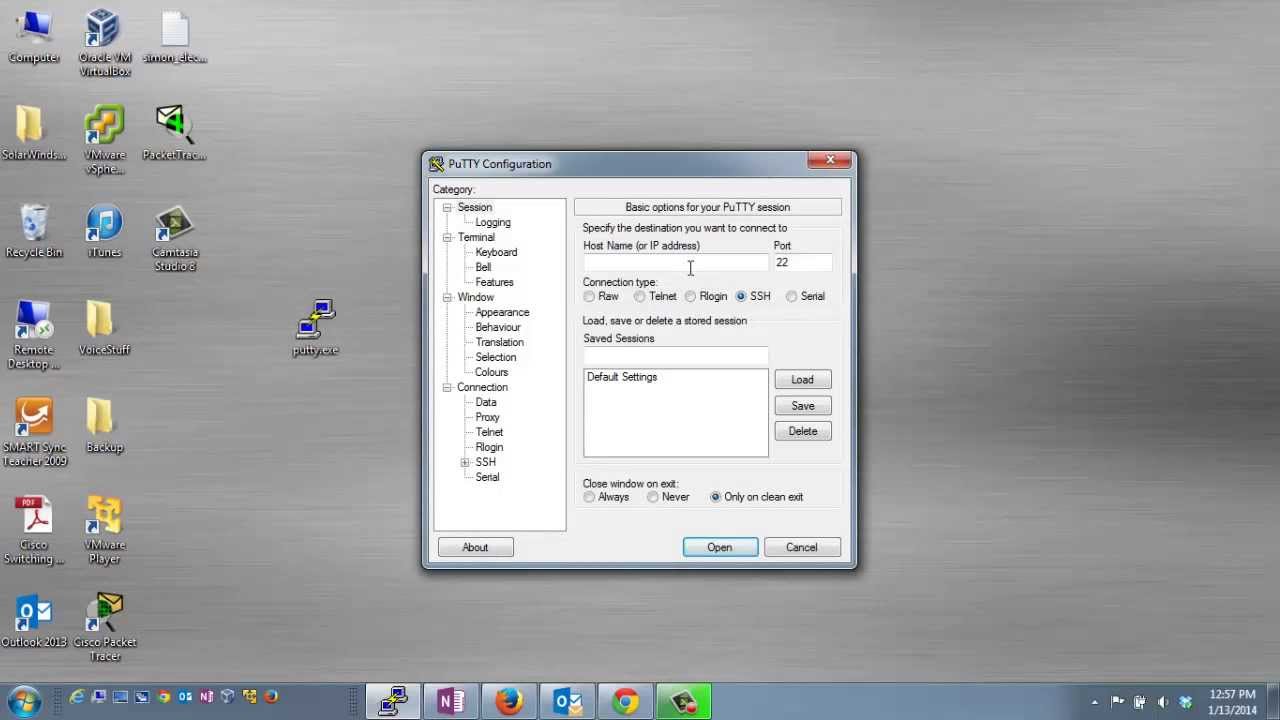Screen dimensions: 1280x720
Task: Click the Delete session button
Action: point(803,431)
